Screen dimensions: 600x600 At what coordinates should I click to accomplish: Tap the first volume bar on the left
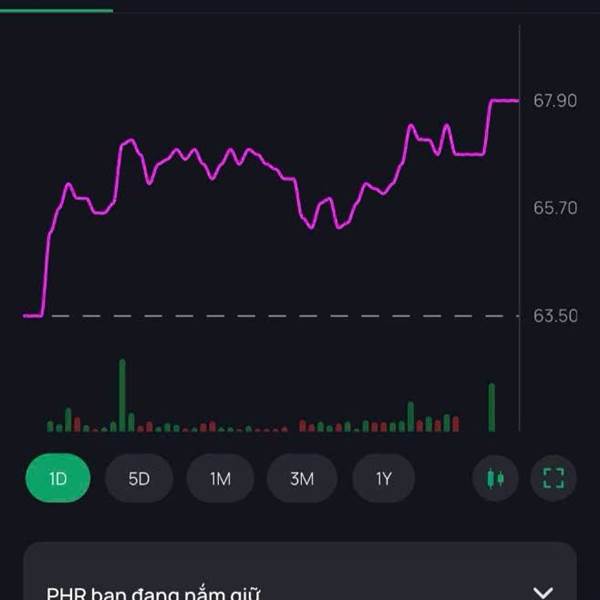tap(50, 426)
